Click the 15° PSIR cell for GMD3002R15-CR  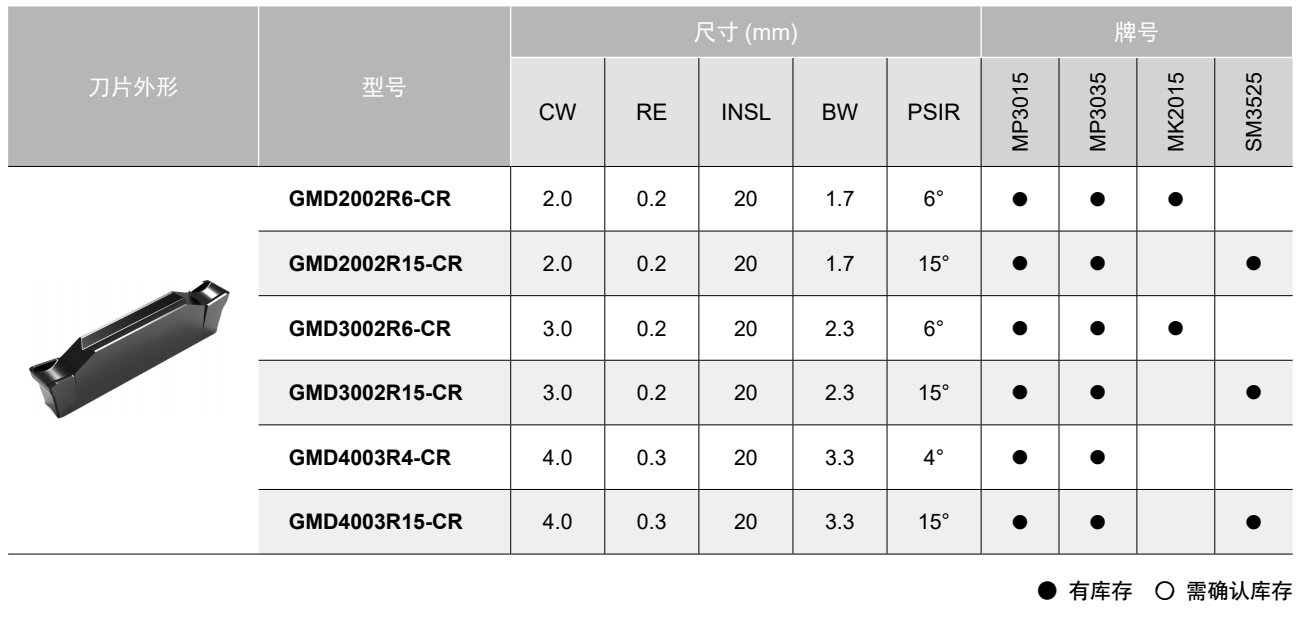point(933,392)
